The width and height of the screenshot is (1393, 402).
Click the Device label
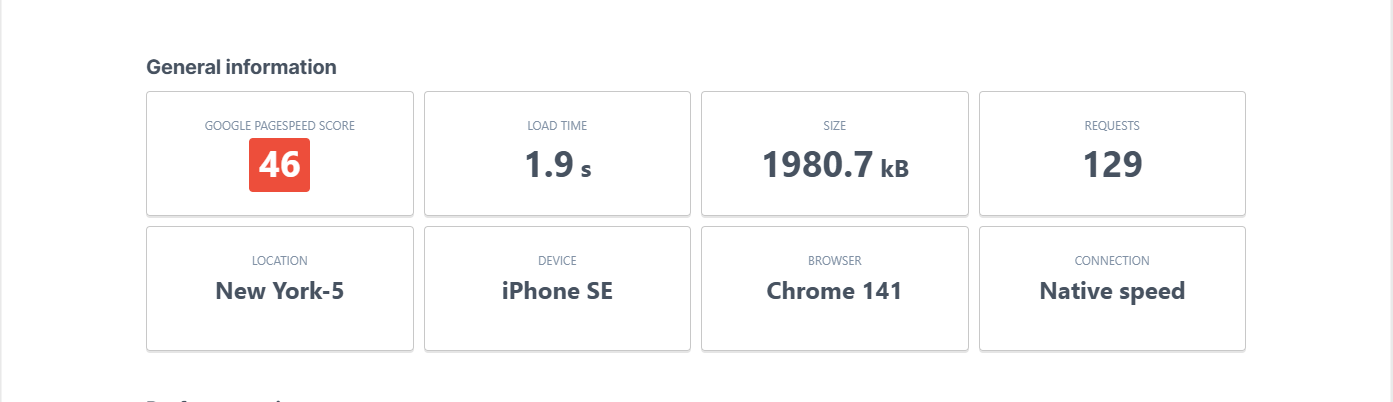557,261
